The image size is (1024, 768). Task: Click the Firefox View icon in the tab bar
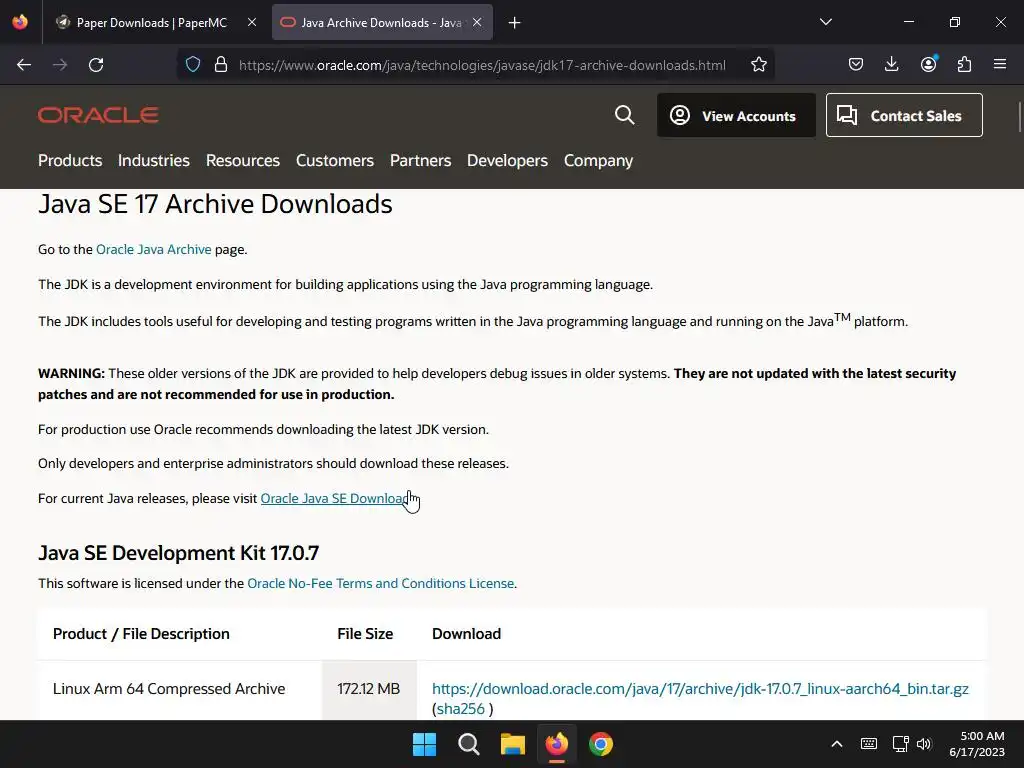20,22
